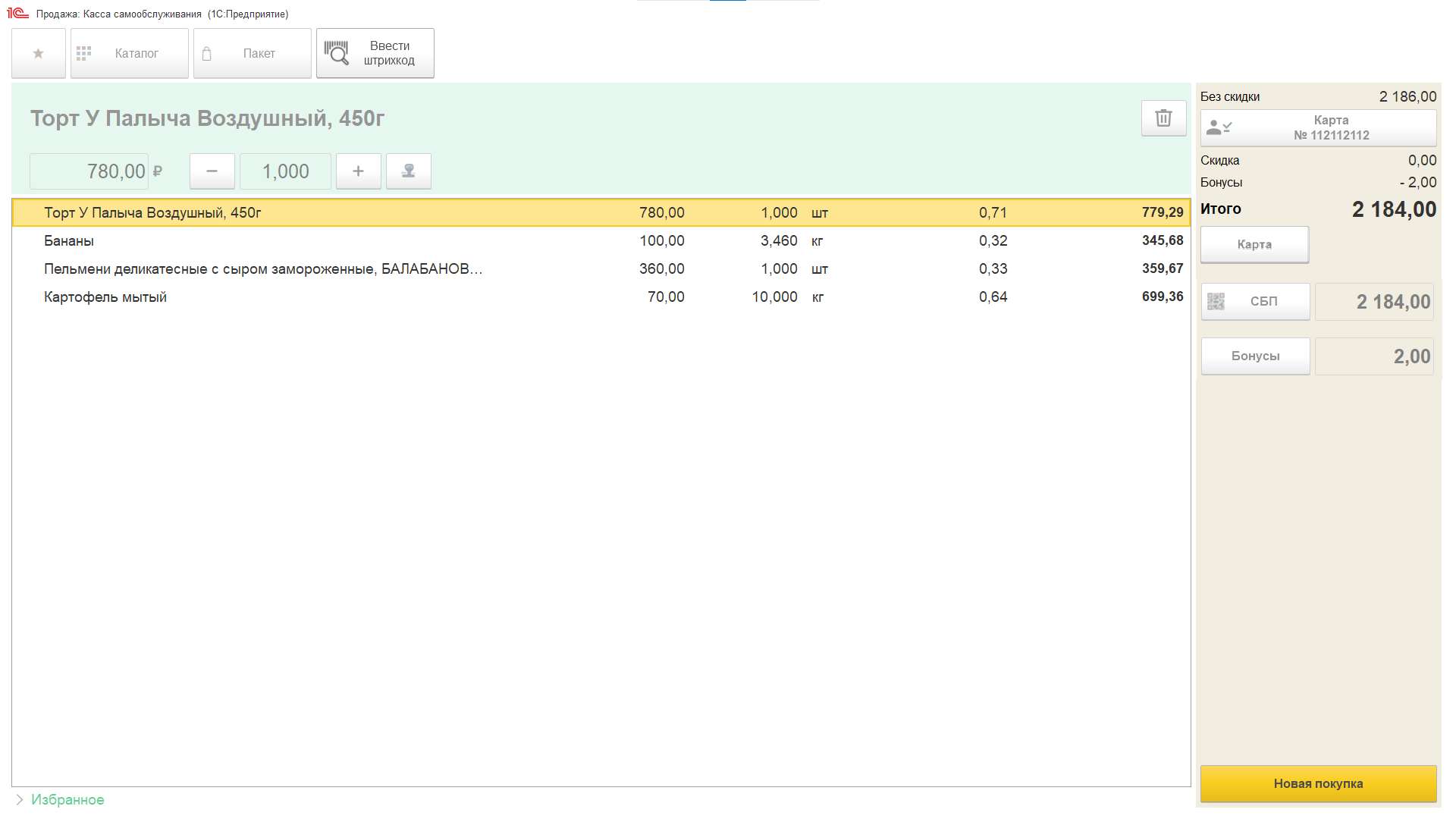Pay via СБП QR button

pos(1255,302)
